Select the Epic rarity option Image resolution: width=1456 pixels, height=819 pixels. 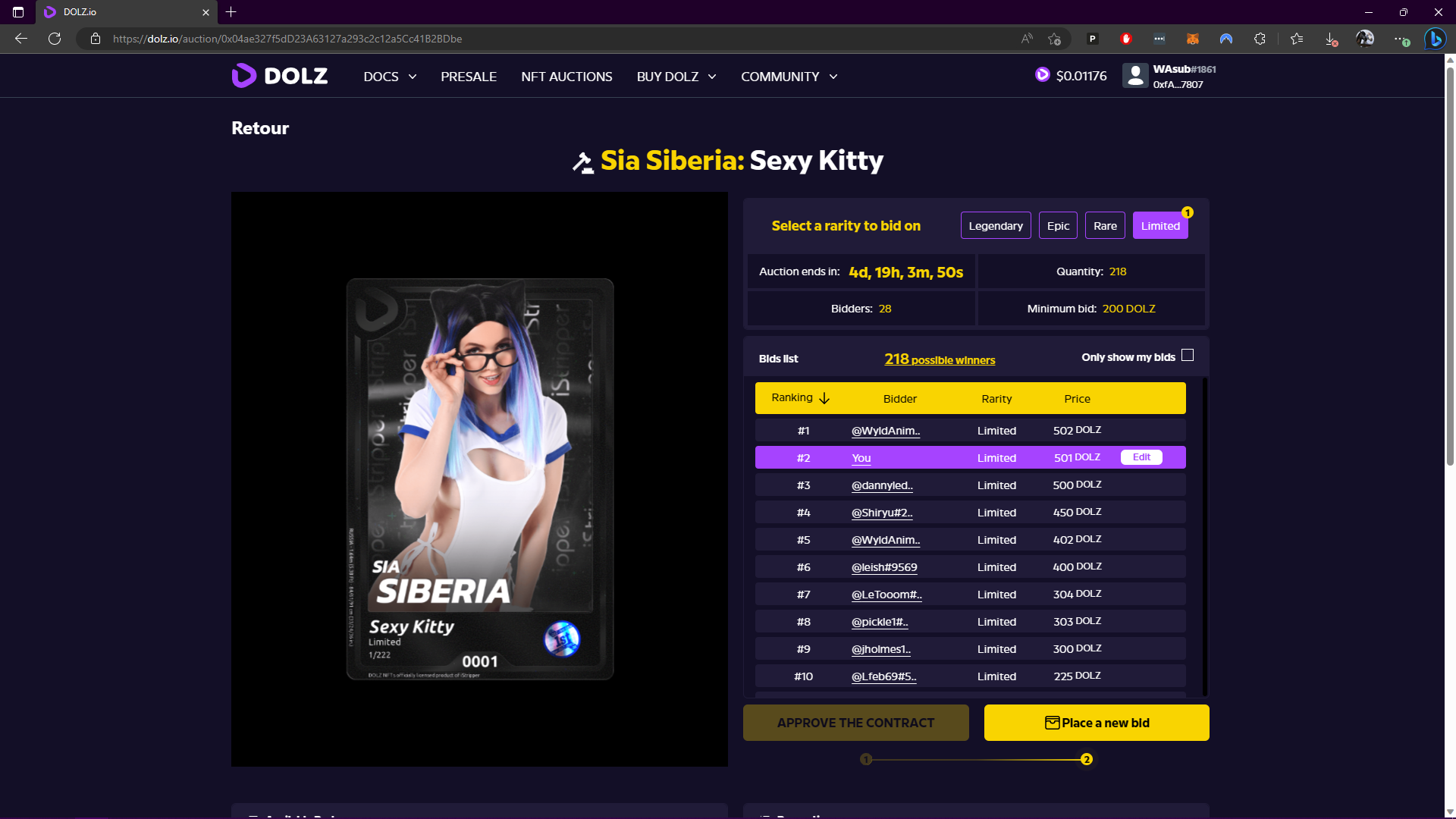(x=1058, y=226)
